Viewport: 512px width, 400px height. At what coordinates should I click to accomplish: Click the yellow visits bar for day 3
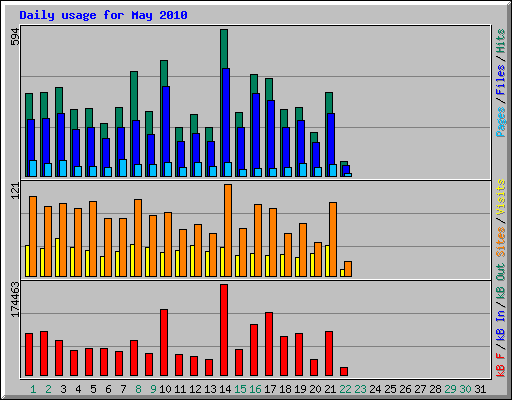point(57,257)
